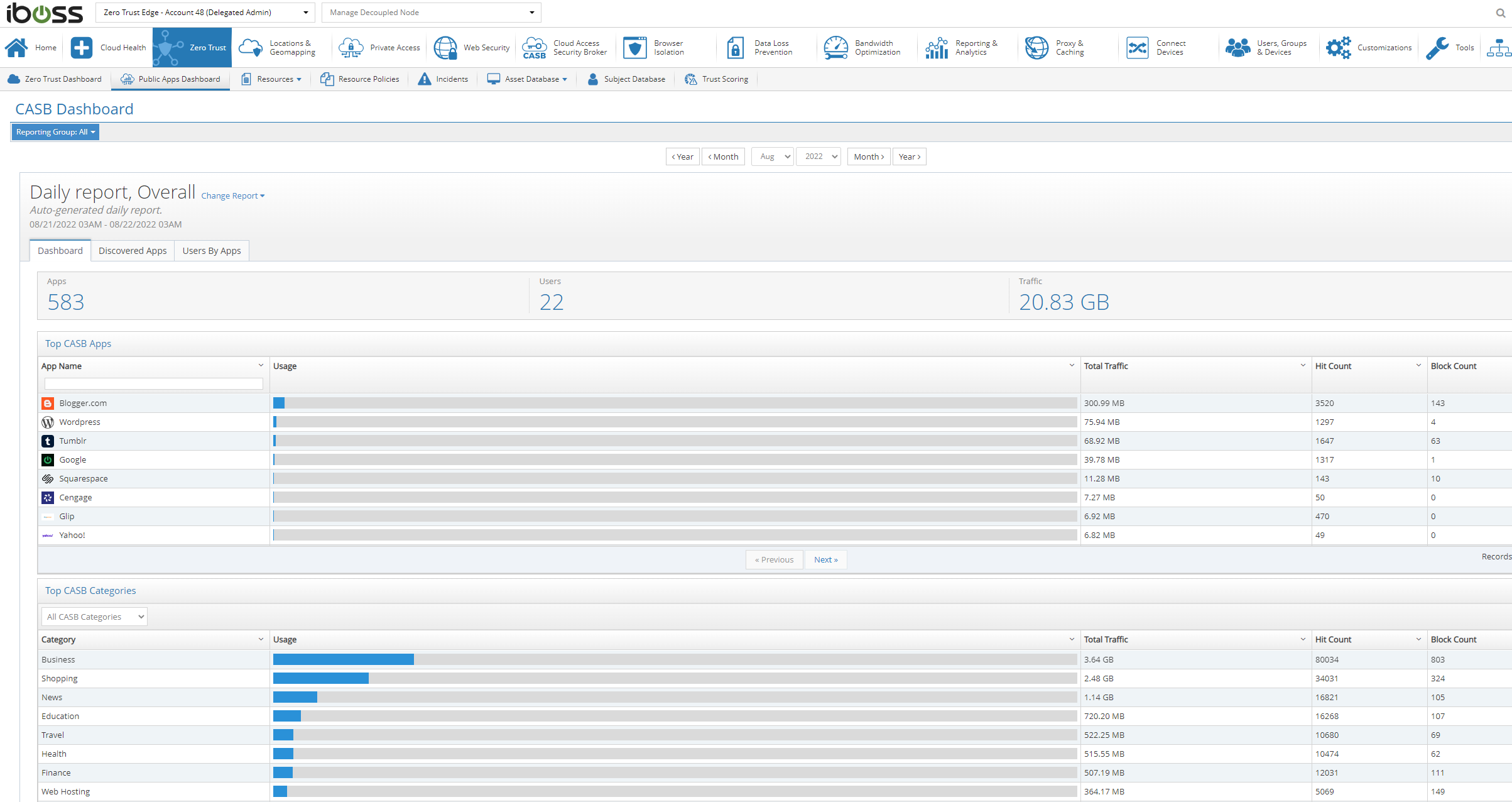The image size is (1512, 802).
Task: Click the Google block count link 1
Action: coord(1433,459)
